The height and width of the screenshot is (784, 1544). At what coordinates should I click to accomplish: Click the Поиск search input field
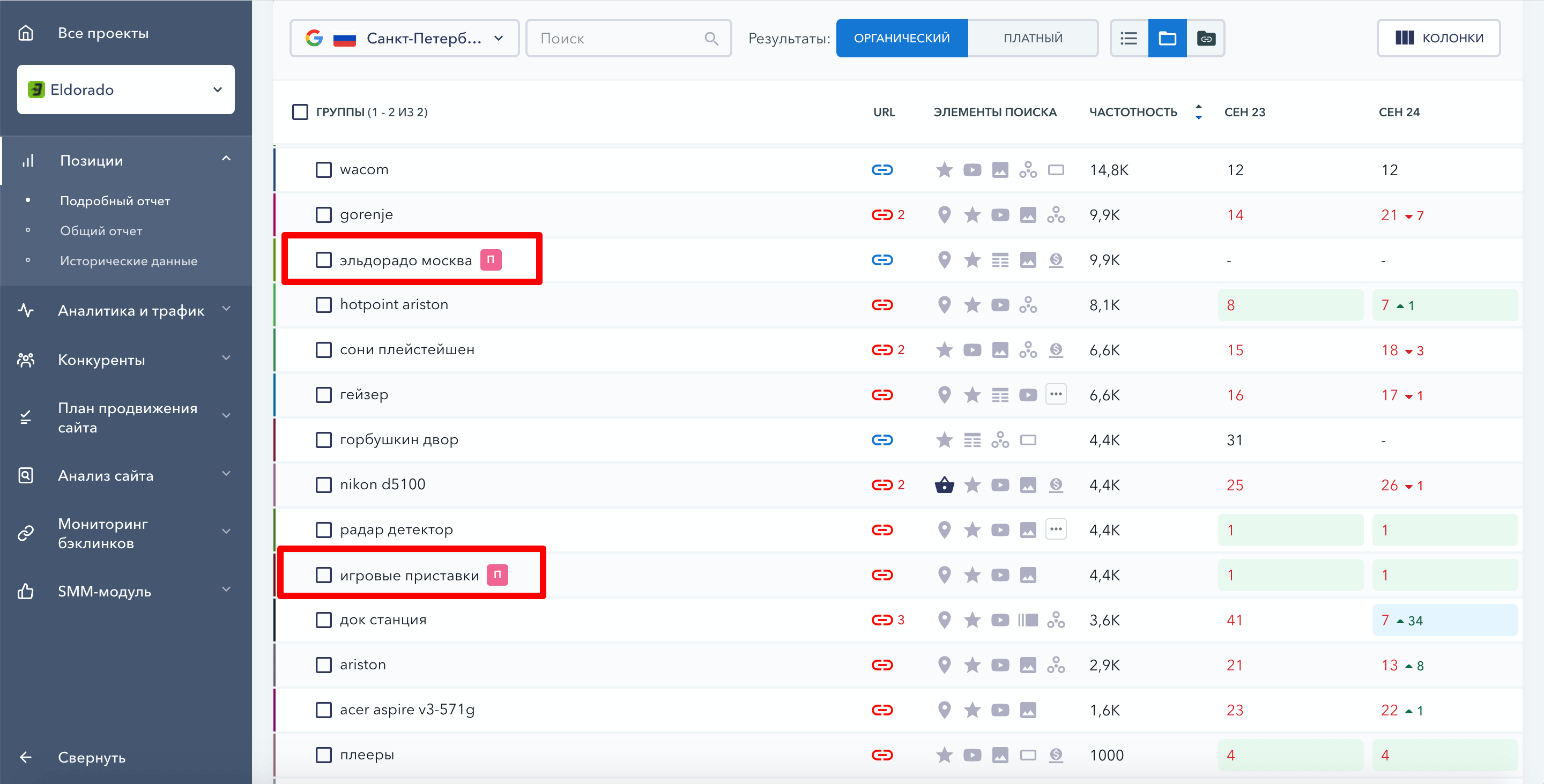(628, 39)
